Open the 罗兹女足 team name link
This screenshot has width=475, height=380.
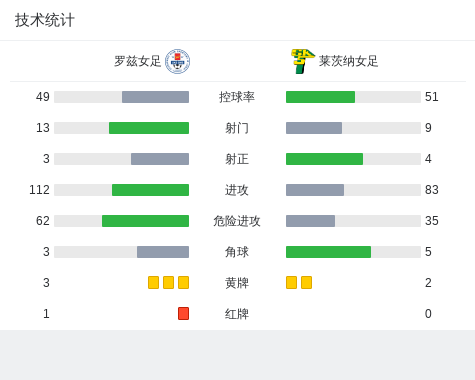pos(137,61)
